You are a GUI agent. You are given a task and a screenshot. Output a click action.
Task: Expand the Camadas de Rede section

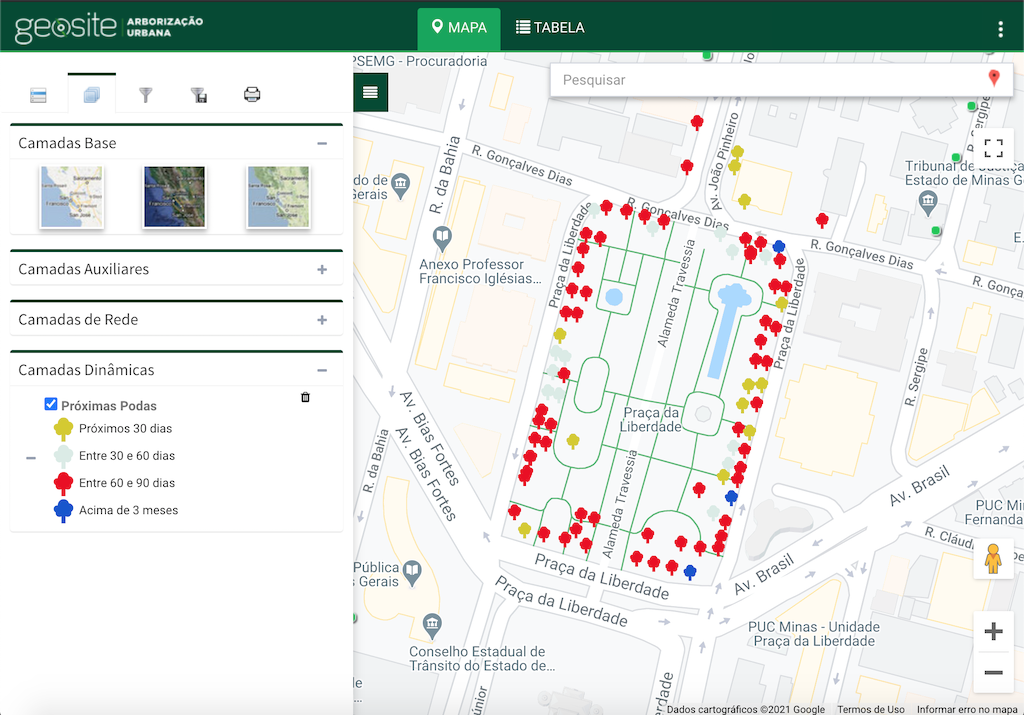[322, 320]
